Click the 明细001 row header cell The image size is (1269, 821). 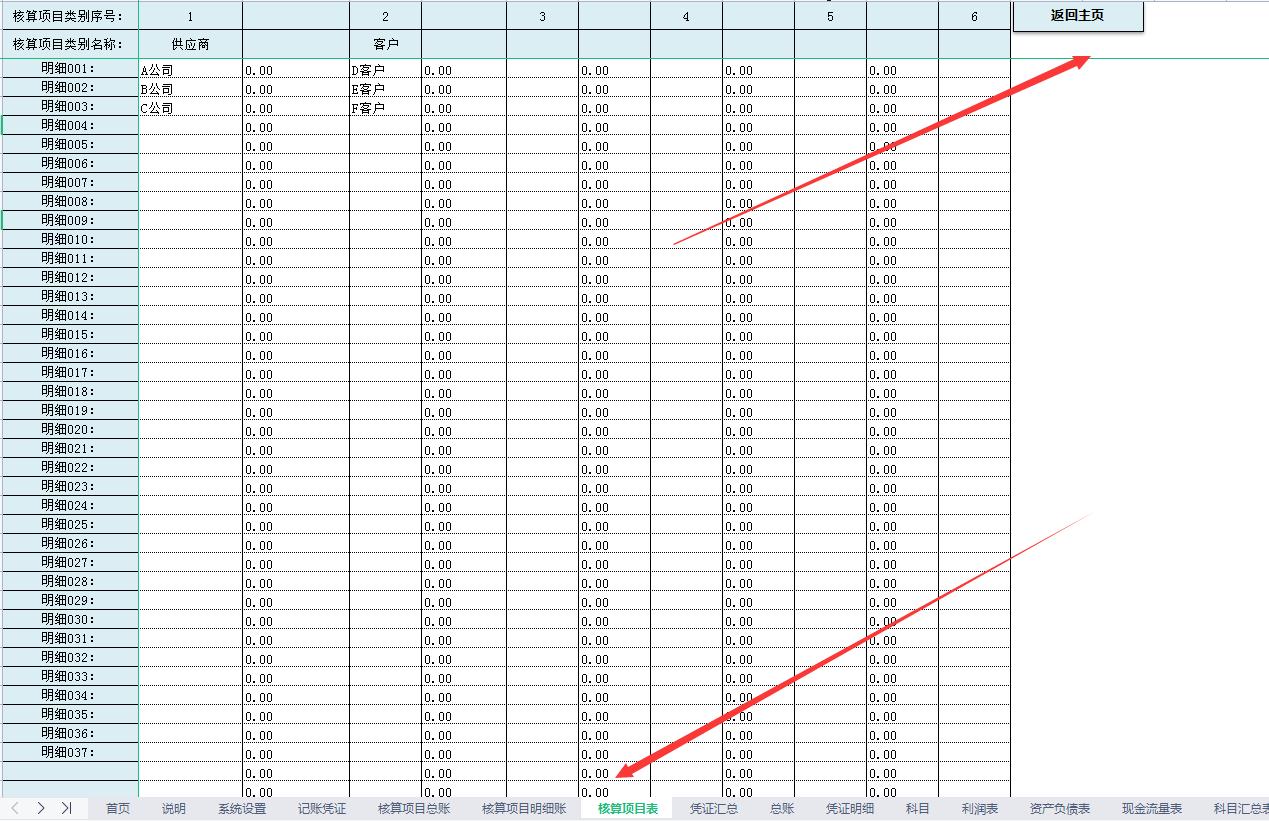[69, 70]
